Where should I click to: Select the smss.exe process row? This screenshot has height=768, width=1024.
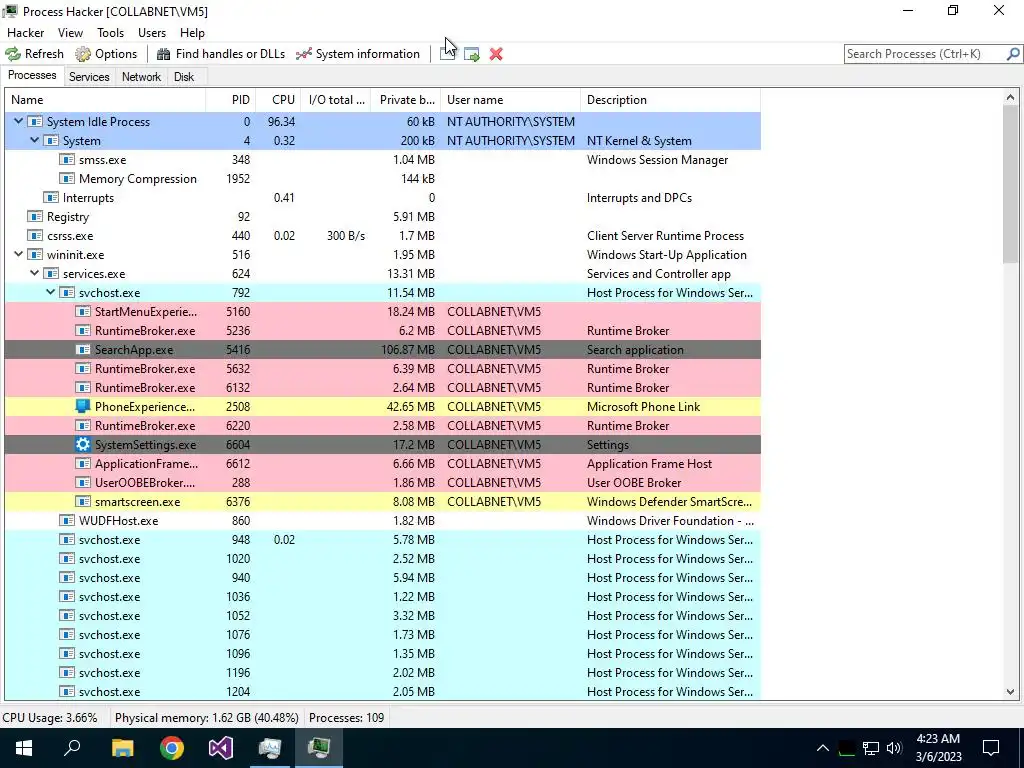(x=383, y=159)
